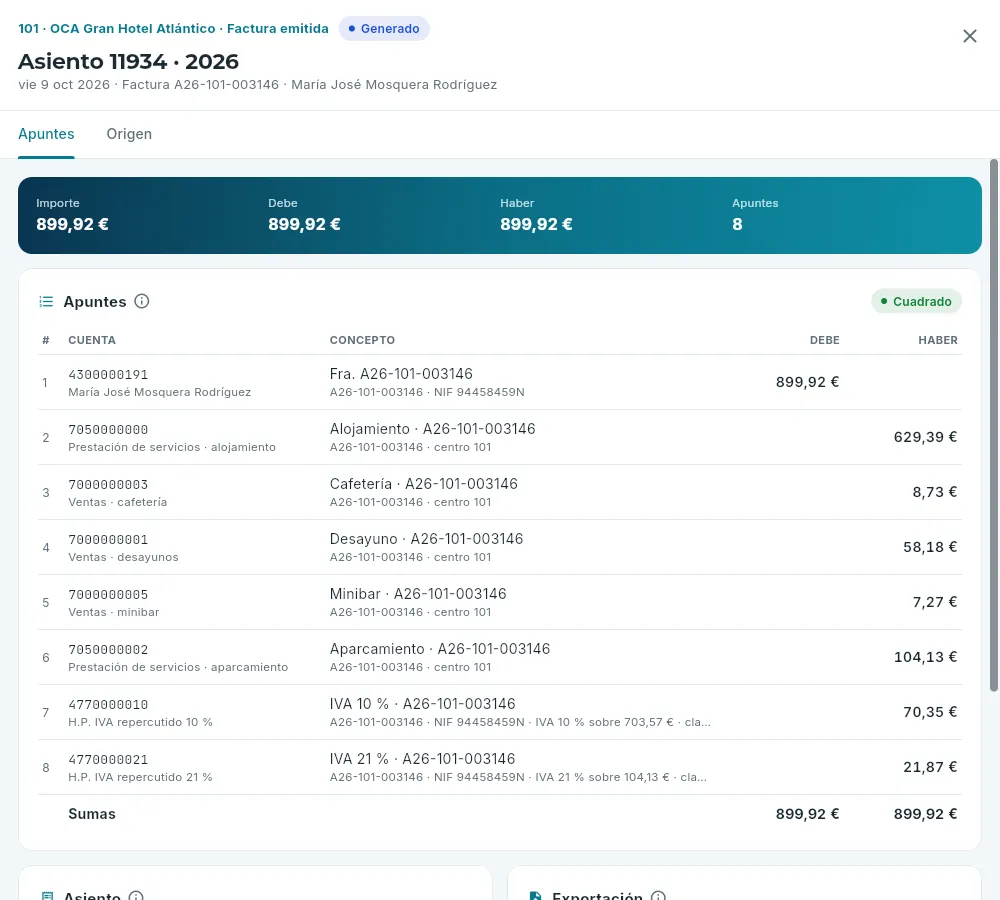Click the Alojamiento concept line
The height and width of the screenshot is (900, 1000).
click(432, 429)
